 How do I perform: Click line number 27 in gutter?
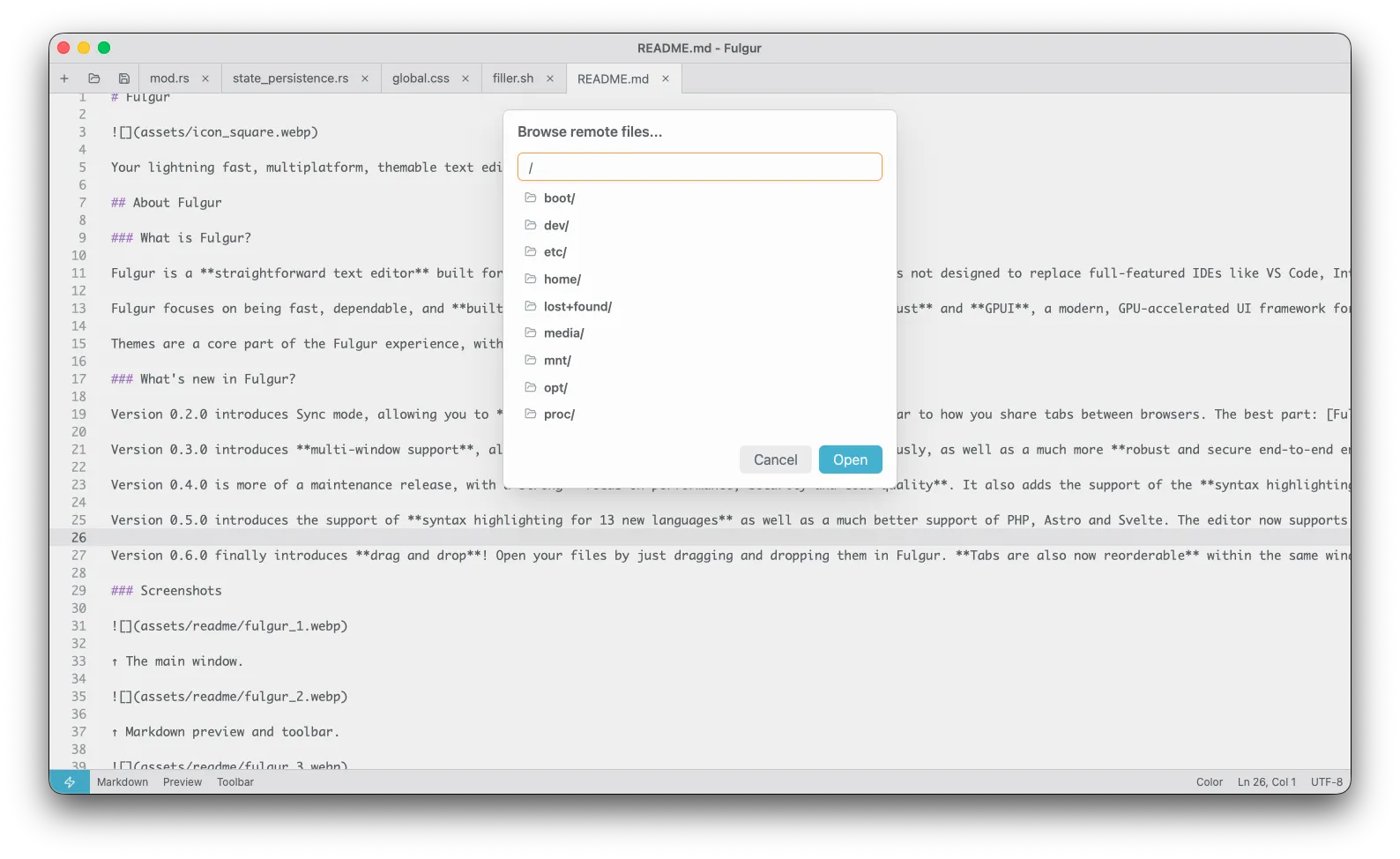coord(79,556)
